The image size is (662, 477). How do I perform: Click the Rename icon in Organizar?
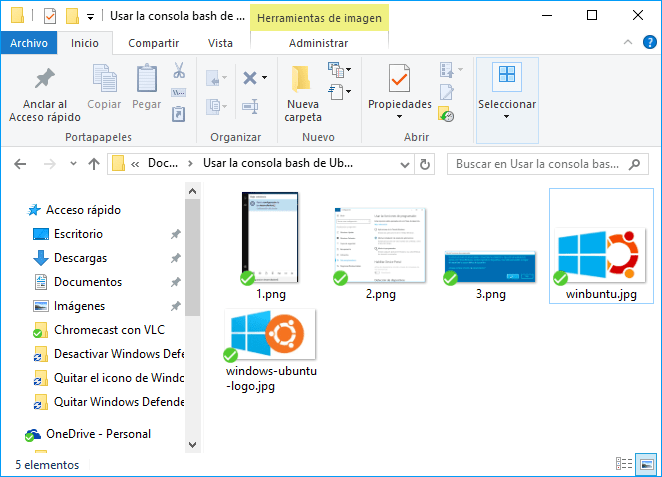pyautogui.click(x=250, y=106)
